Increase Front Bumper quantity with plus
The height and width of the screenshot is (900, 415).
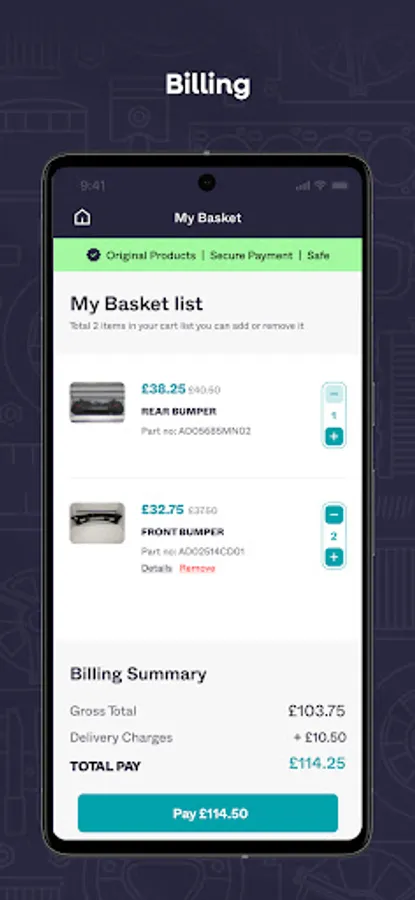(x=334, y=557)
